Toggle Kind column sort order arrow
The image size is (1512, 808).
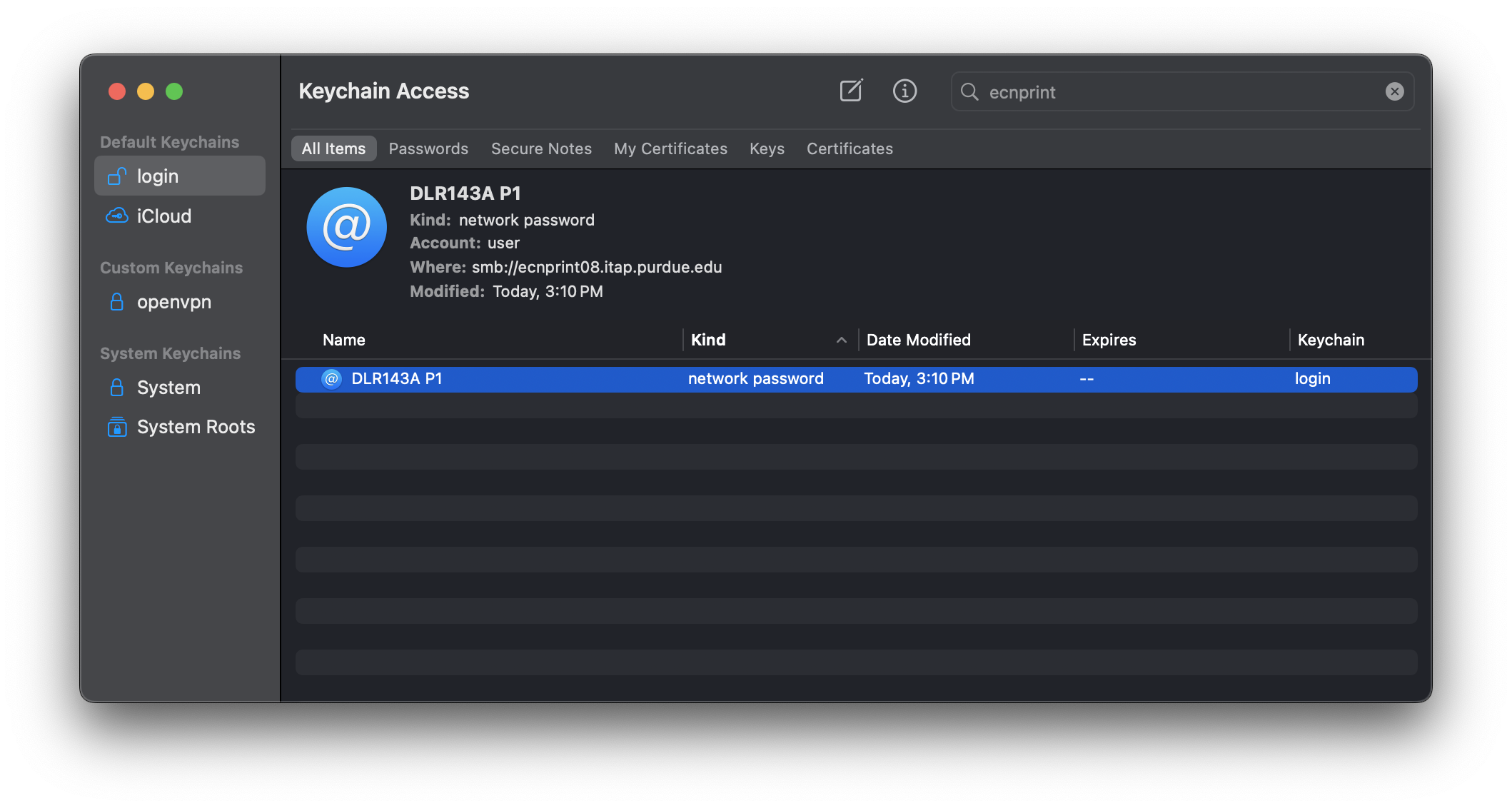click(x=842, y=340)
